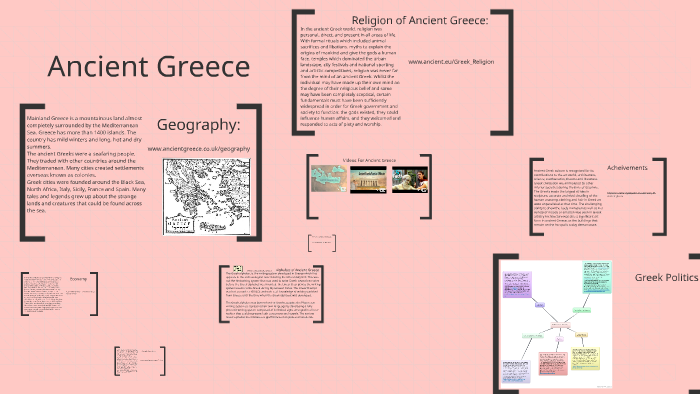Image resolution: width=700 pixels, height=394 pixels.
Task: Click the 'Greek Politics' heading
Action: point(667,277)
